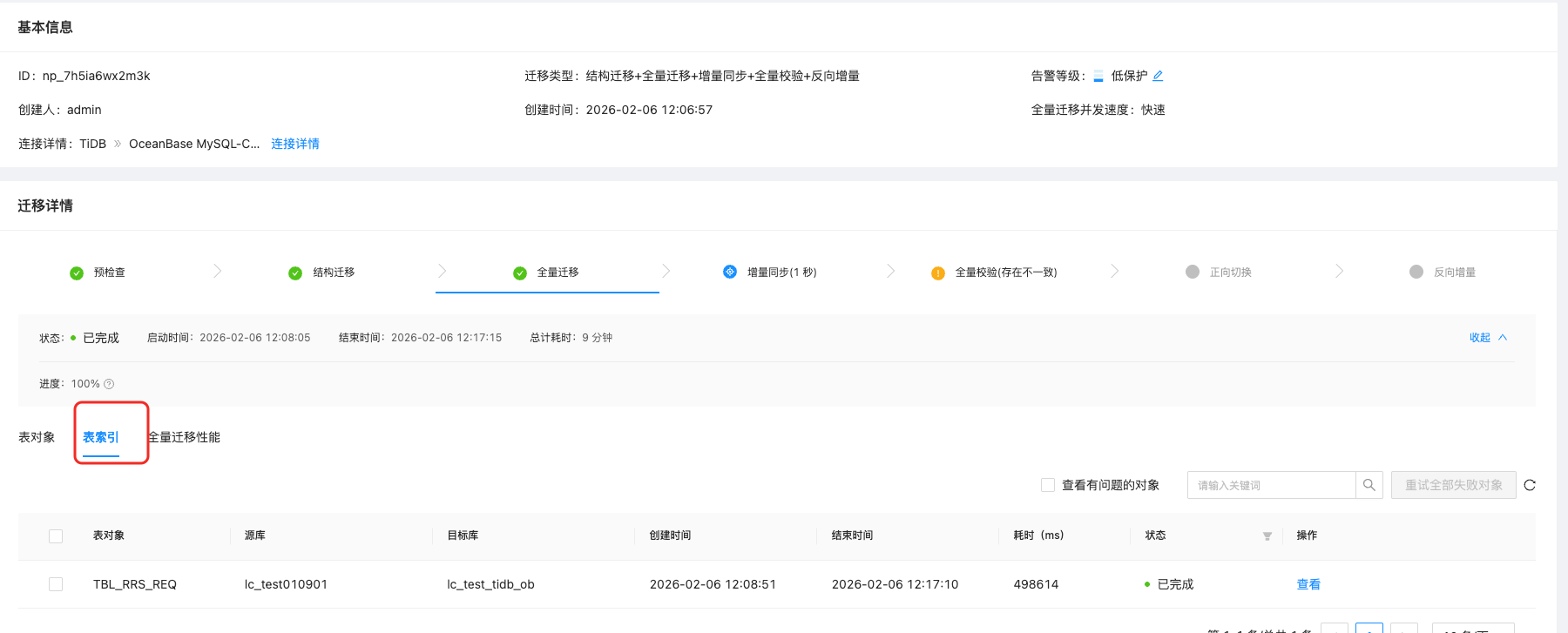This screenshot has width=1568, height=633.
Task: Focus the 请输入关键词 search field
Action: coord(1271,485)
